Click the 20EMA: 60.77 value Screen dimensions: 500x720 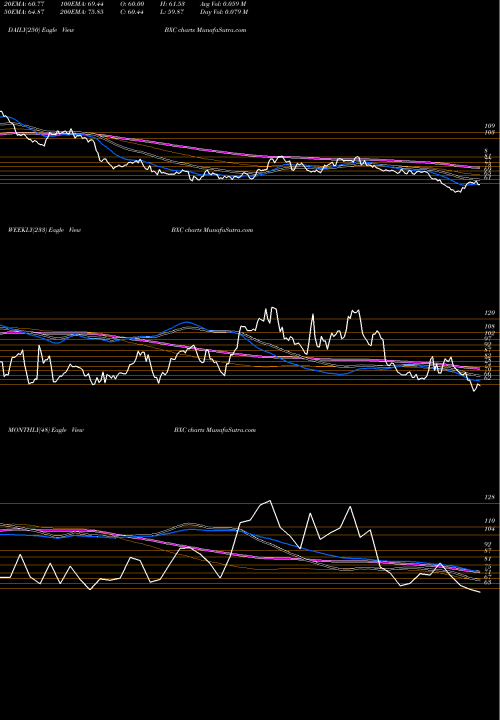(x=22, y=4)
